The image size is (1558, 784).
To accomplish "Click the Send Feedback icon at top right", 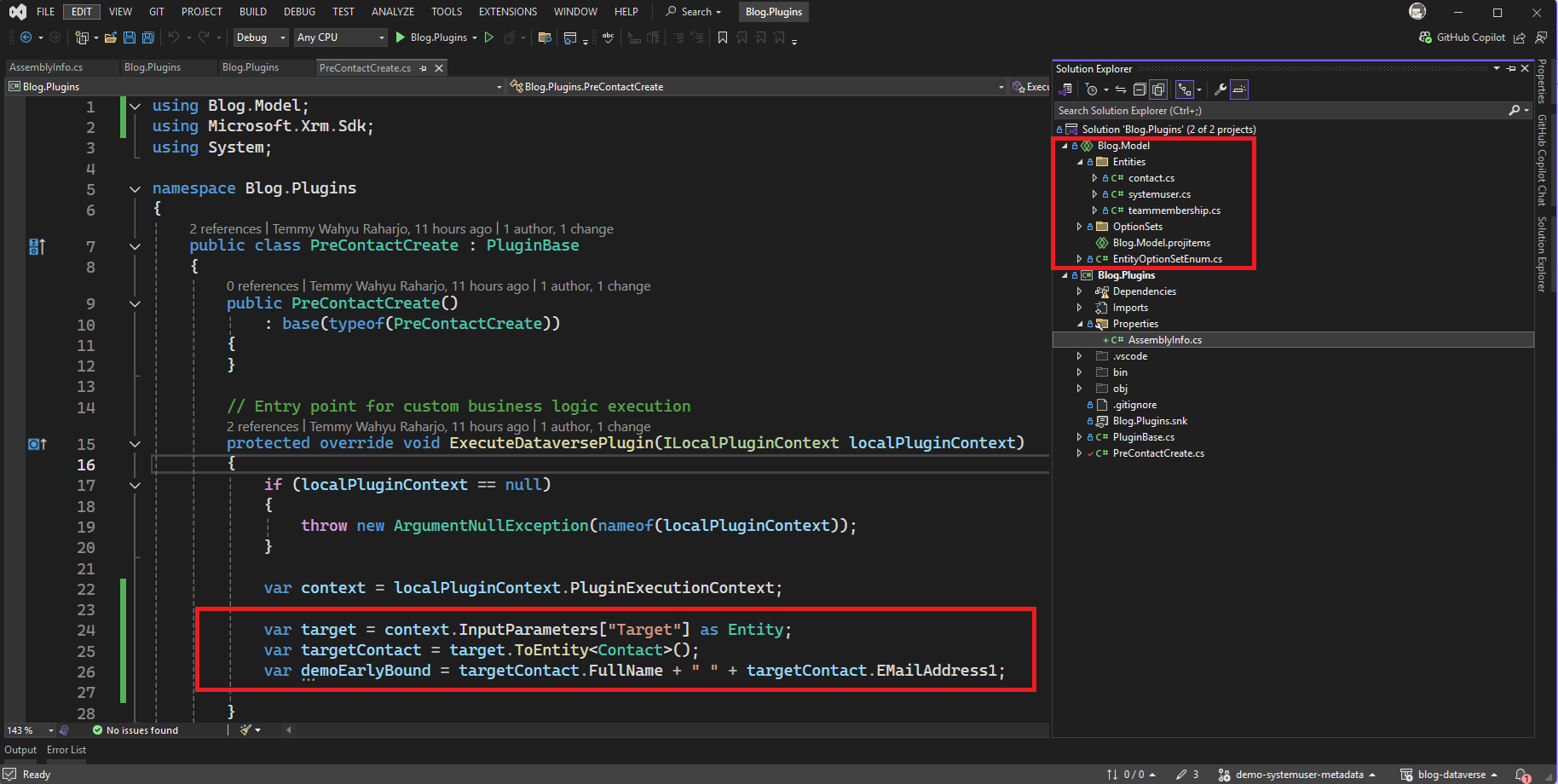I will (1541, 37).
